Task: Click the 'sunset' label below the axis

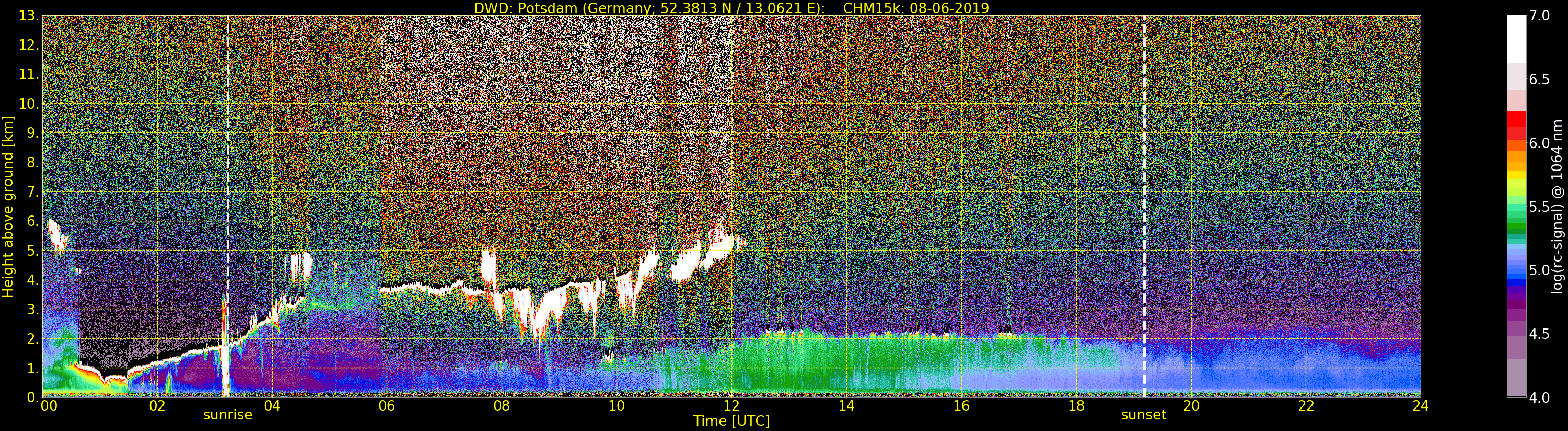Action: (1144, 415)
